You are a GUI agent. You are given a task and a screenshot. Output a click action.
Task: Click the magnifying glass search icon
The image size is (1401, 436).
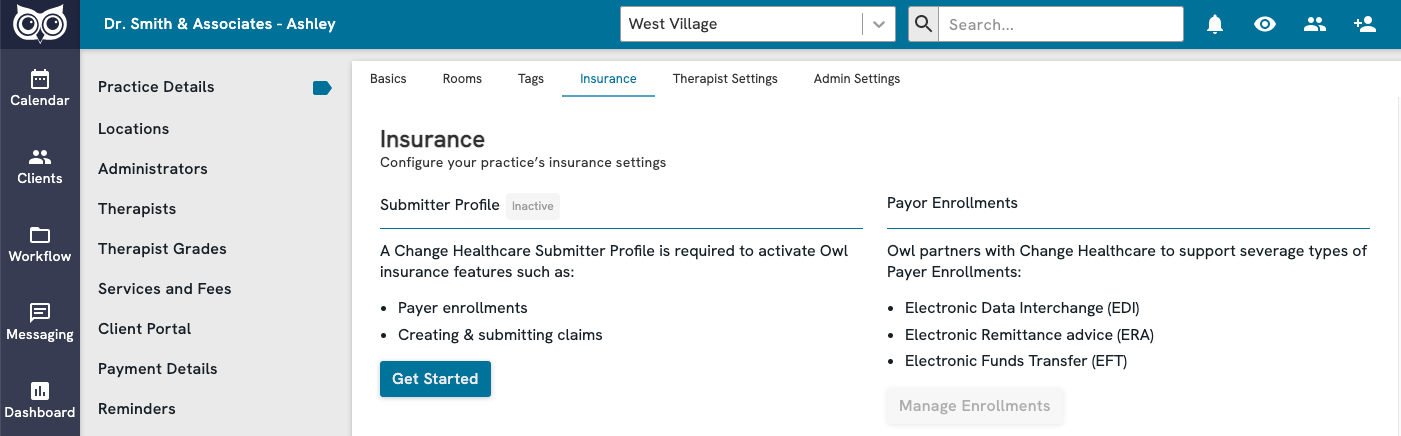coord(923,24)
